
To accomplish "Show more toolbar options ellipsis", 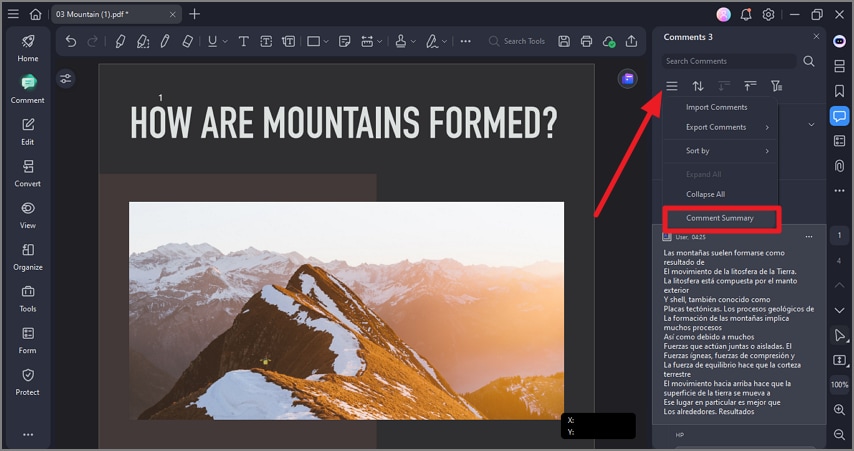I will click(x=465, y=41).
